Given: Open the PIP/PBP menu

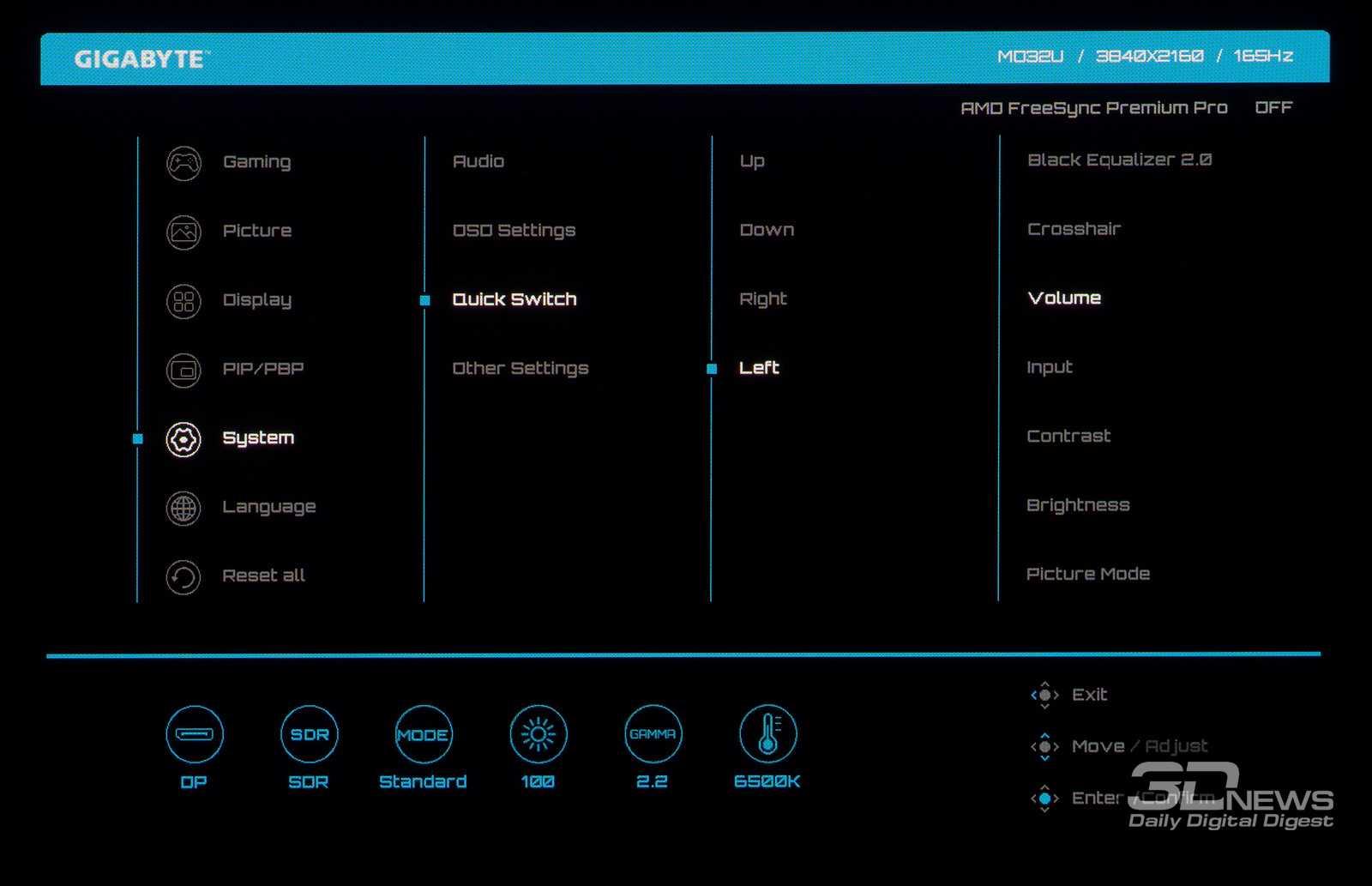Looking at the screenshot, I should click(x=263, y=369).
